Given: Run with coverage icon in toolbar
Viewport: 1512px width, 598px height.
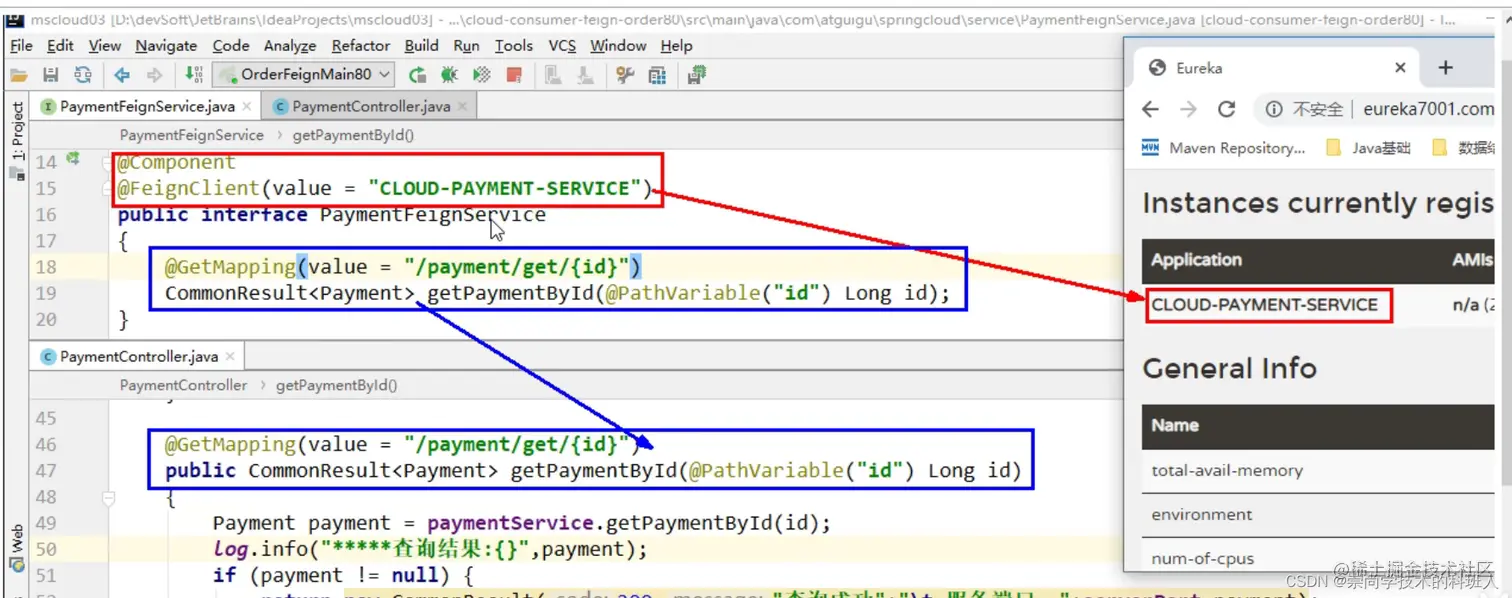Looking at the screenshot, I should [482, 75].
